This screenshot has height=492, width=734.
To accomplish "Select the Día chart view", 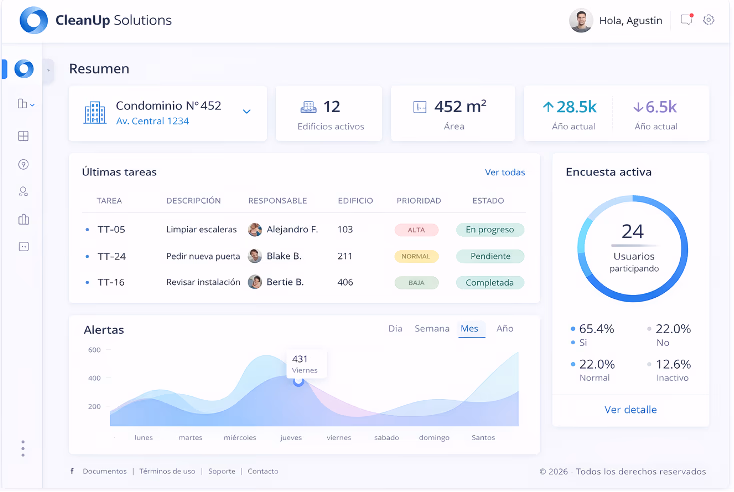I will point(395,328).
